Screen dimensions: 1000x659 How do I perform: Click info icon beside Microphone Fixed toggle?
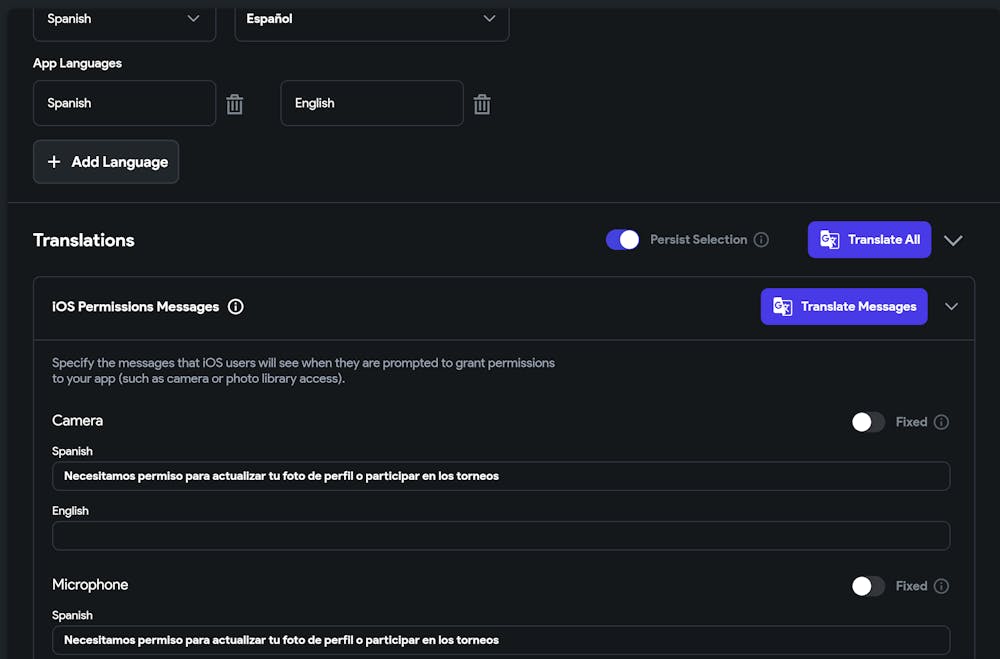coord(941,586)
